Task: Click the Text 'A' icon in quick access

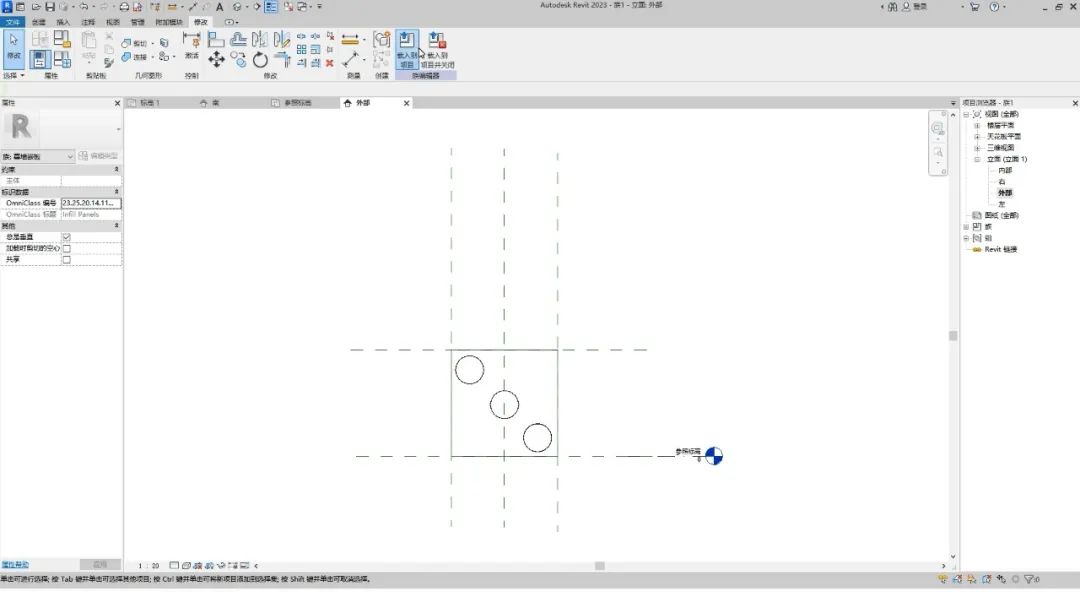Action: [x=220, y=7]
